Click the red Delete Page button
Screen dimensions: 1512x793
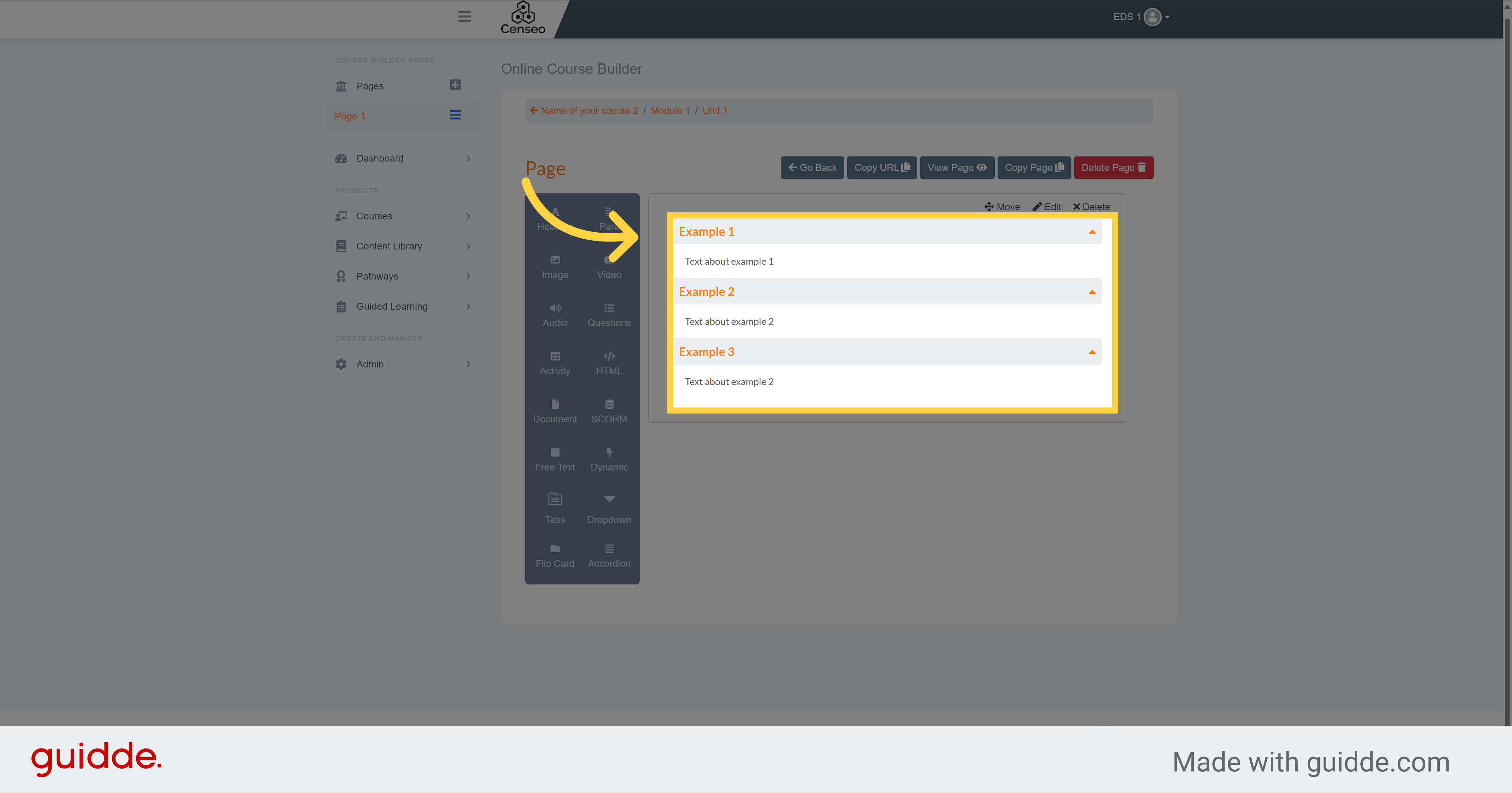(x=1114, y=168)
